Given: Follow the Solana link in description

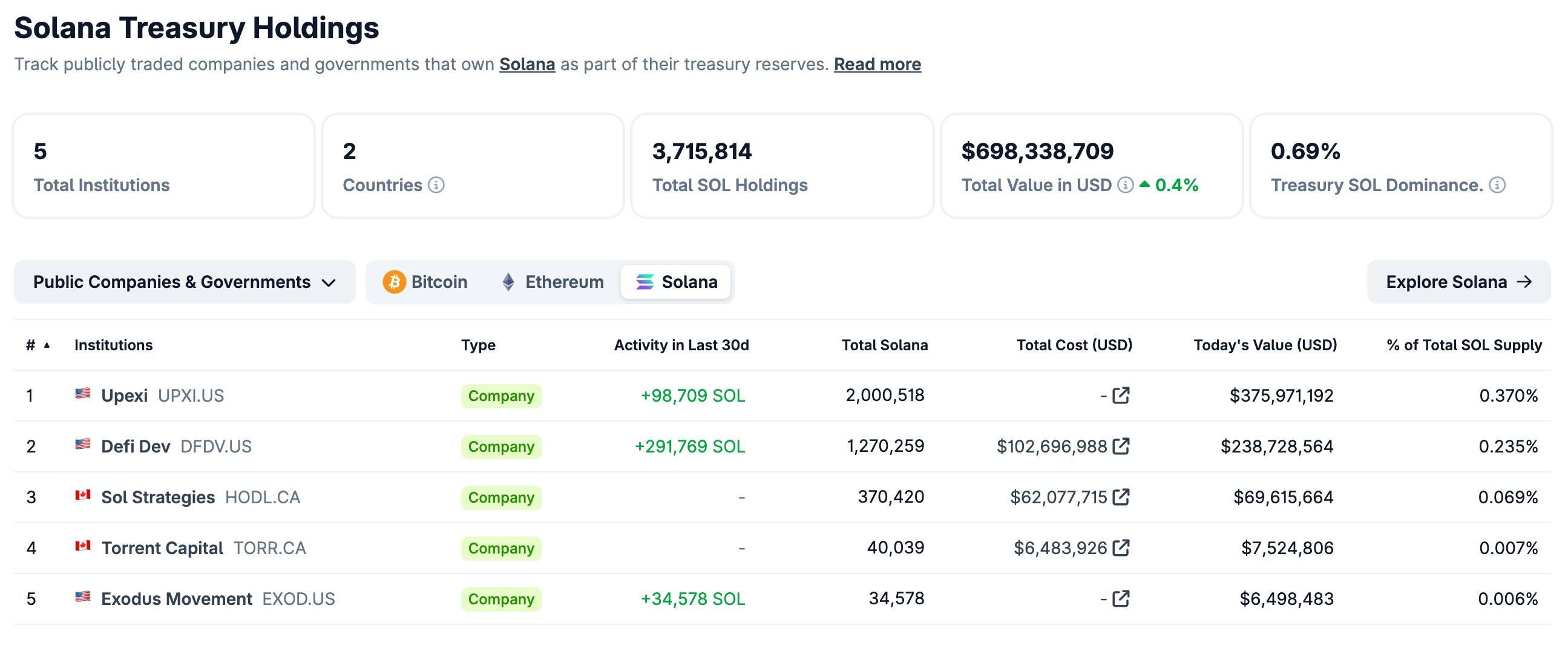Looking at the screenshot, I should click(x=527, y=65).
